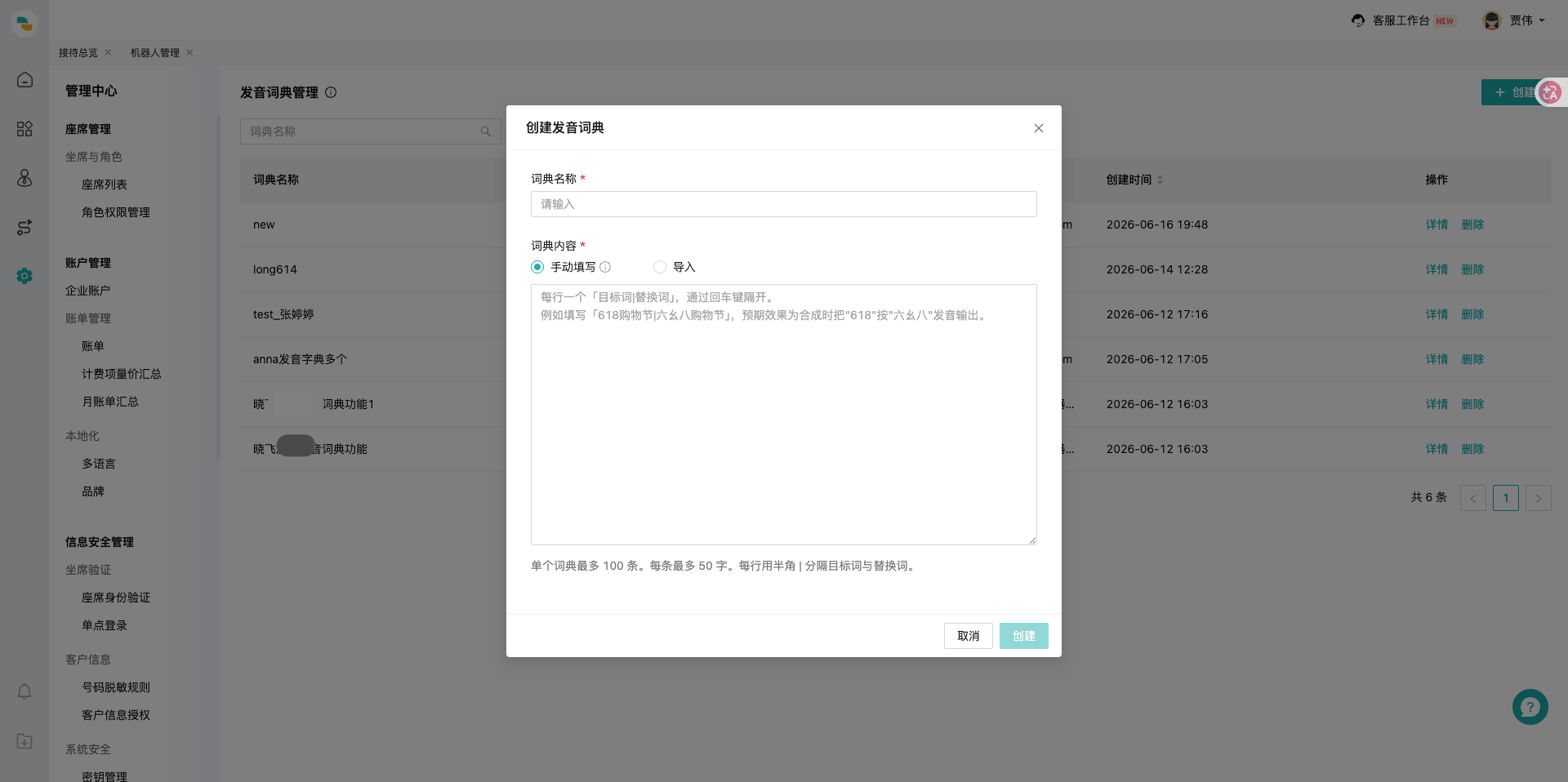Open 月账单汇总 in the sidebar

(x=110, y=402)
